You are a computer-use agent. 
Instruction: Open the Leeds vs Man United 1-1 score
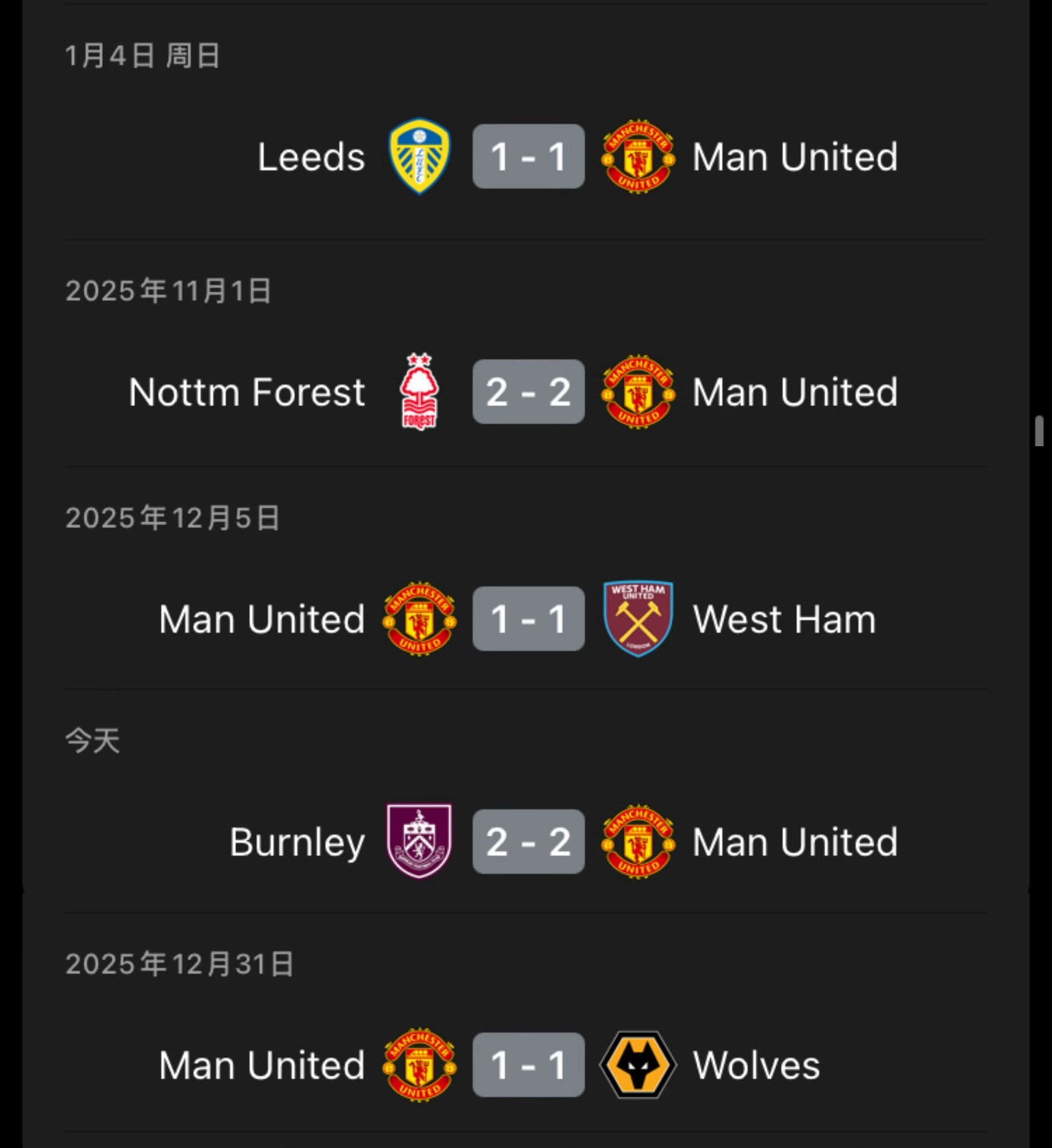(x=529, y=156)
